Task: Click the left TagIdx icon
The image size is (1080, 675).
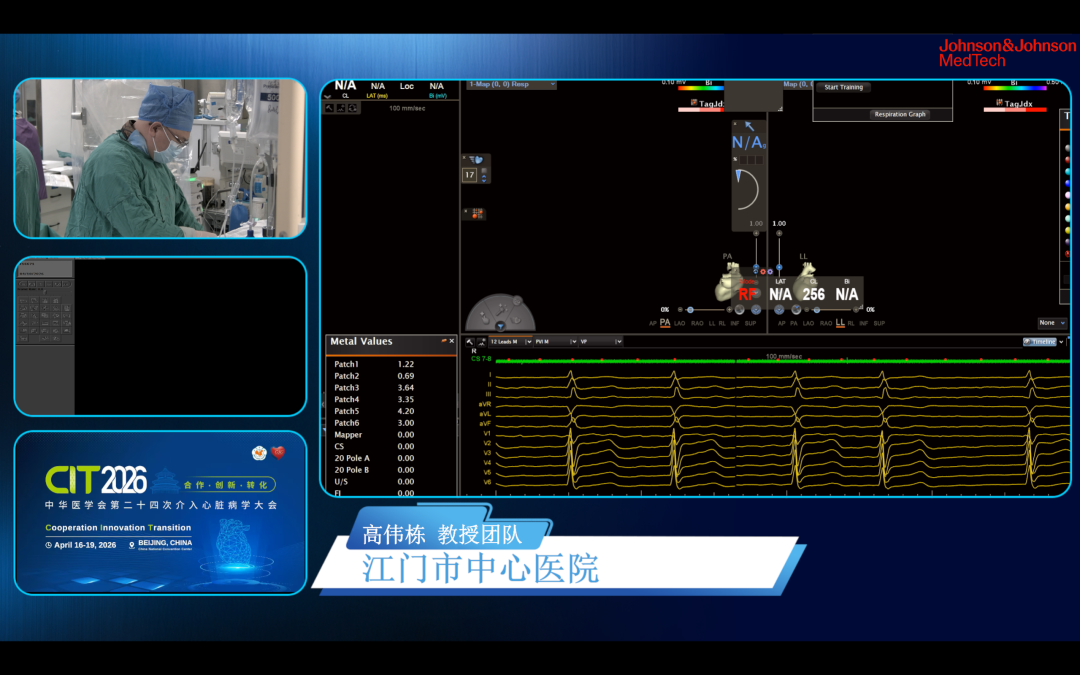Action: pyautogui.click(x=694, y=103)
